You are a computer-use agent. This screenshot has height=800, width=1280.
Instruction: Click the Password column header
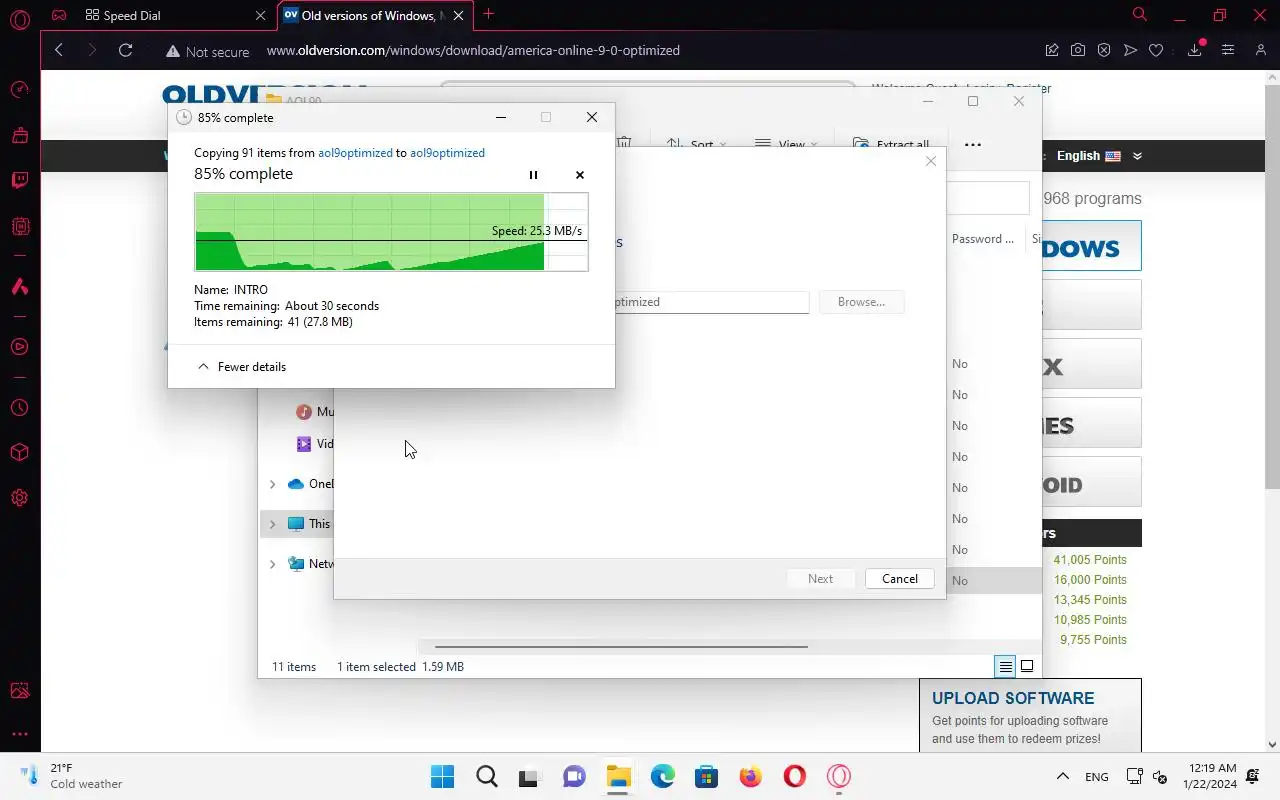[982, 239]
